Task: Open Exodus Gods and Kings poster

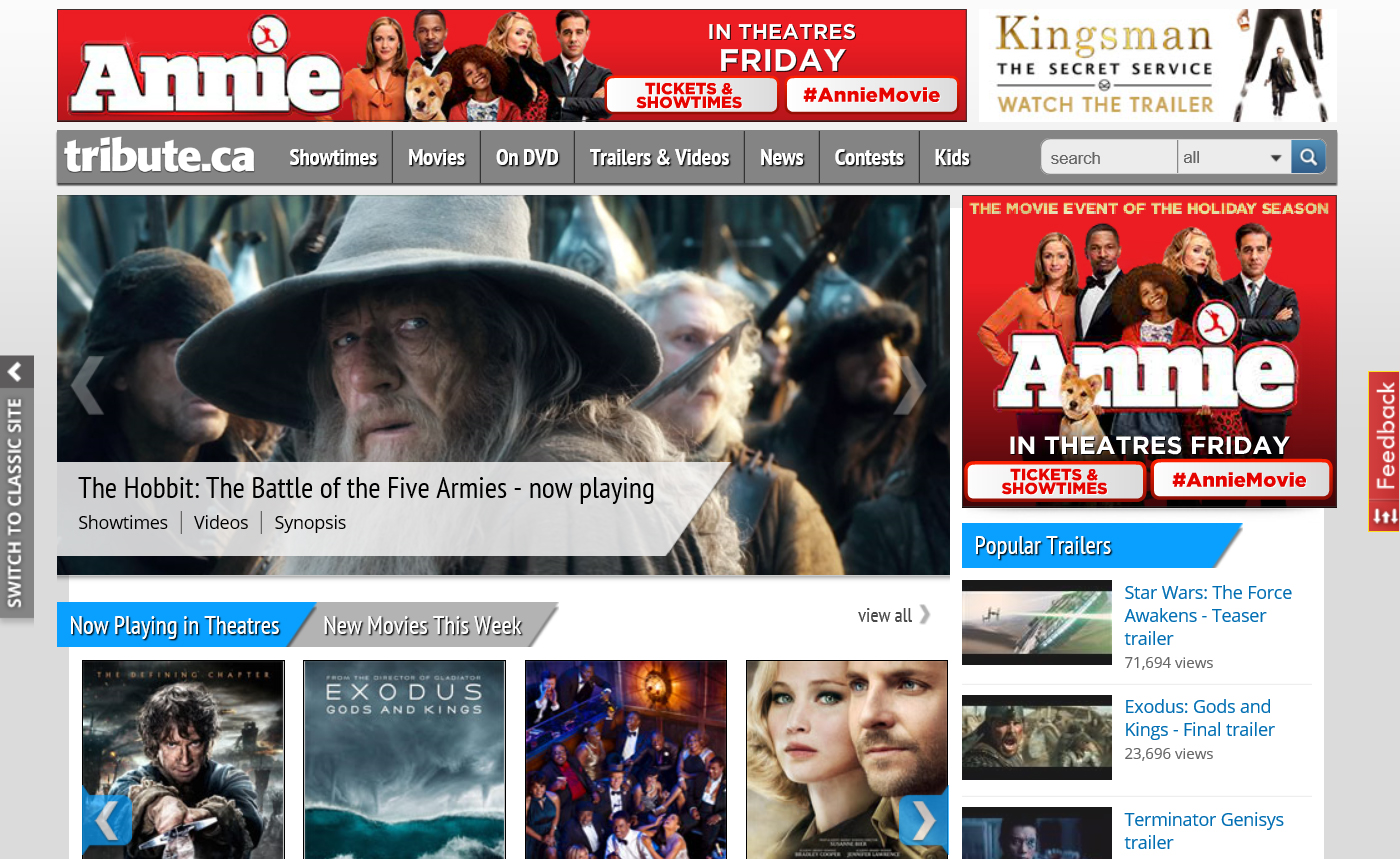Action: pyautogui.click(x=405, y=760)
